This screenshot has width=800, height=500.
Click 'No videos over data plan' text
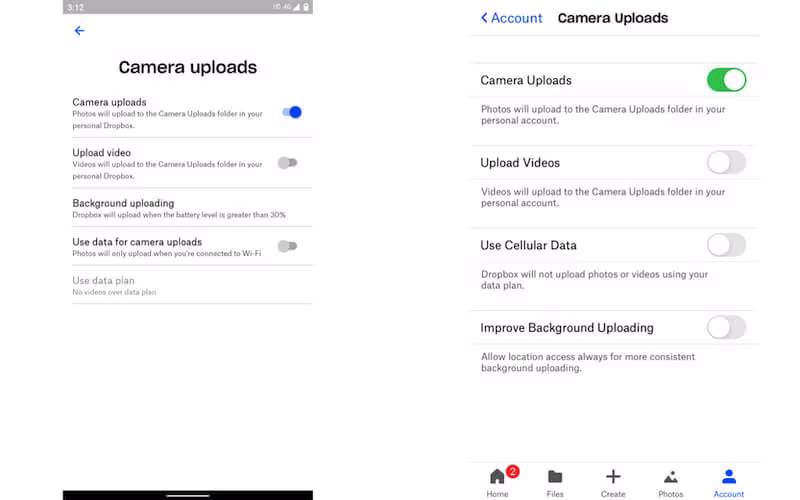pyautogui.click(x=114, y=292)
